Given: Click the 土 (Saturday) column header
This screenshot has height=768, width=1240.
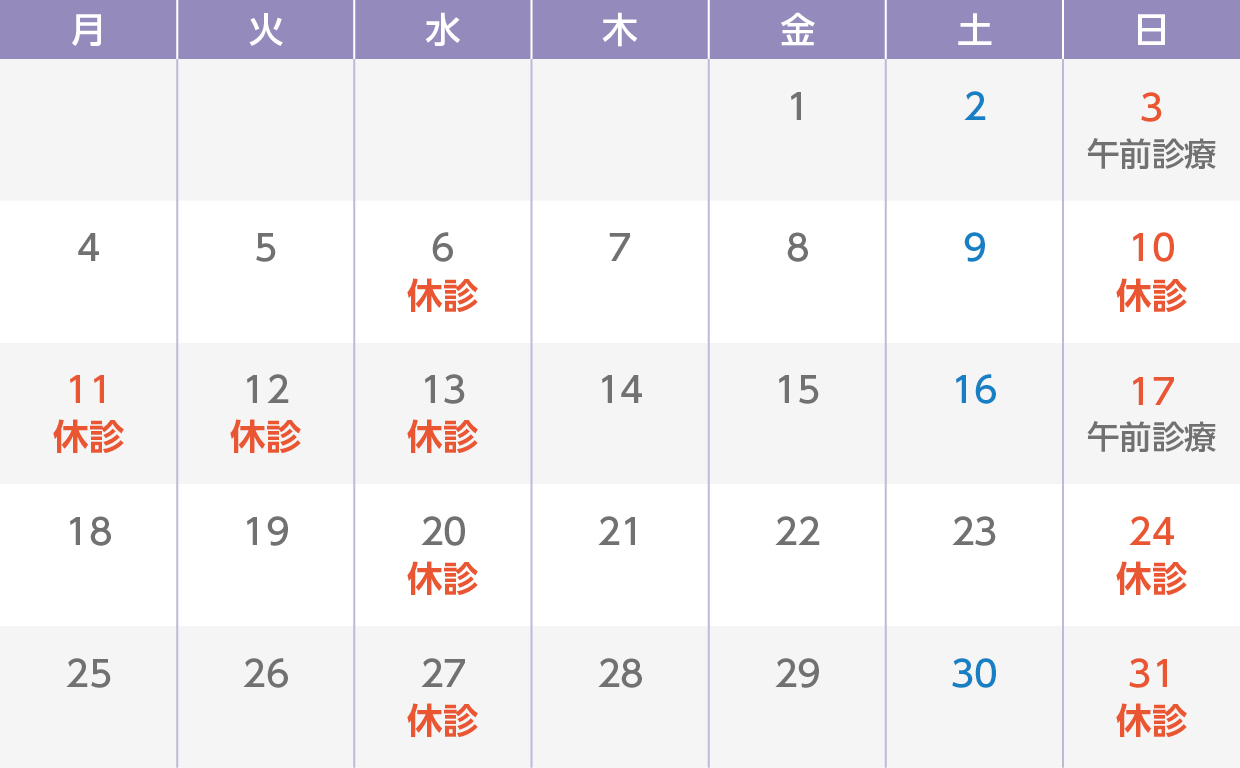Looking at the screenshot, I should click(974, 30).
